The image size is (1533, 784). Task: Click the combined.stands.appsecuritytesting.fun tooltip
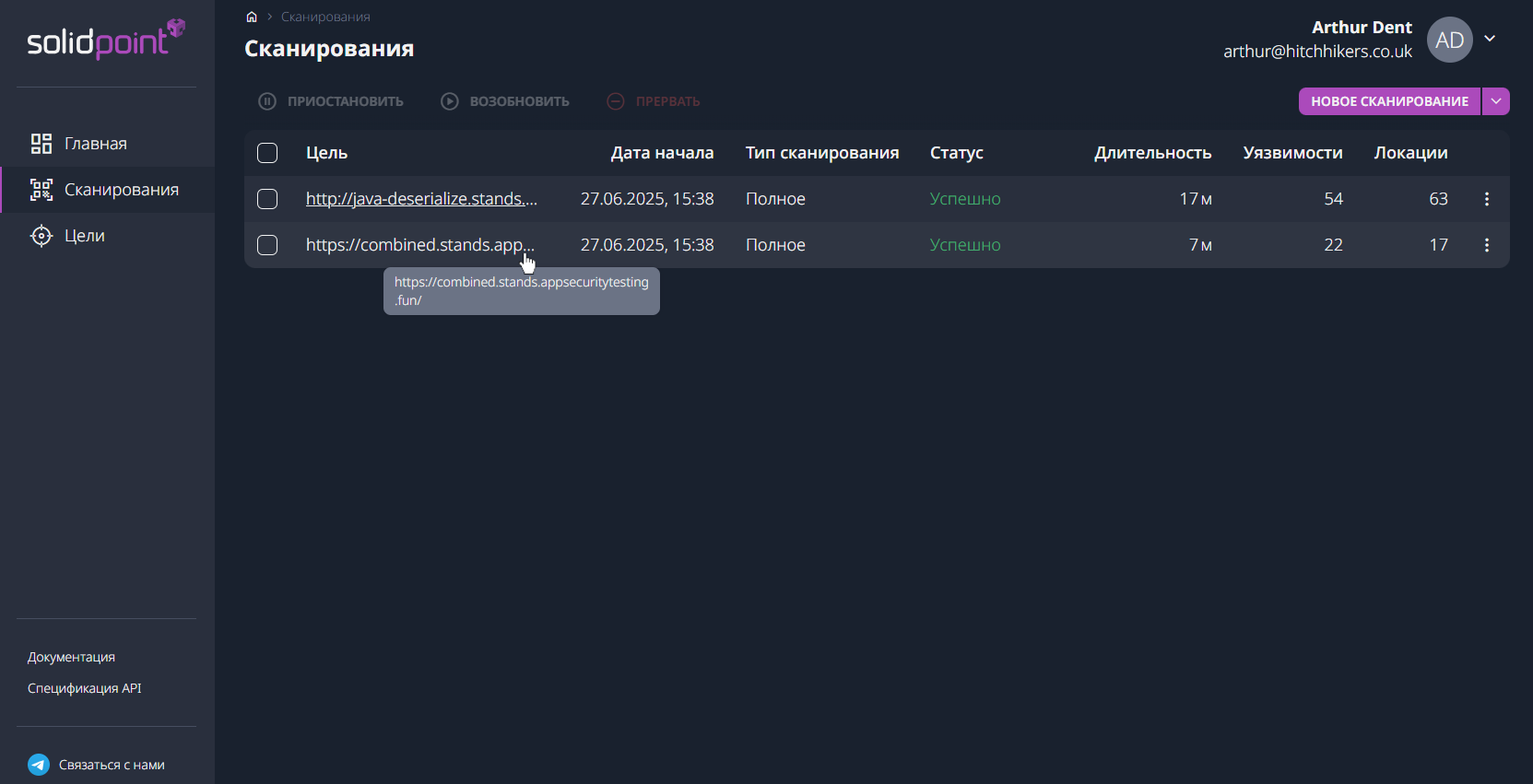click(522, 291)
